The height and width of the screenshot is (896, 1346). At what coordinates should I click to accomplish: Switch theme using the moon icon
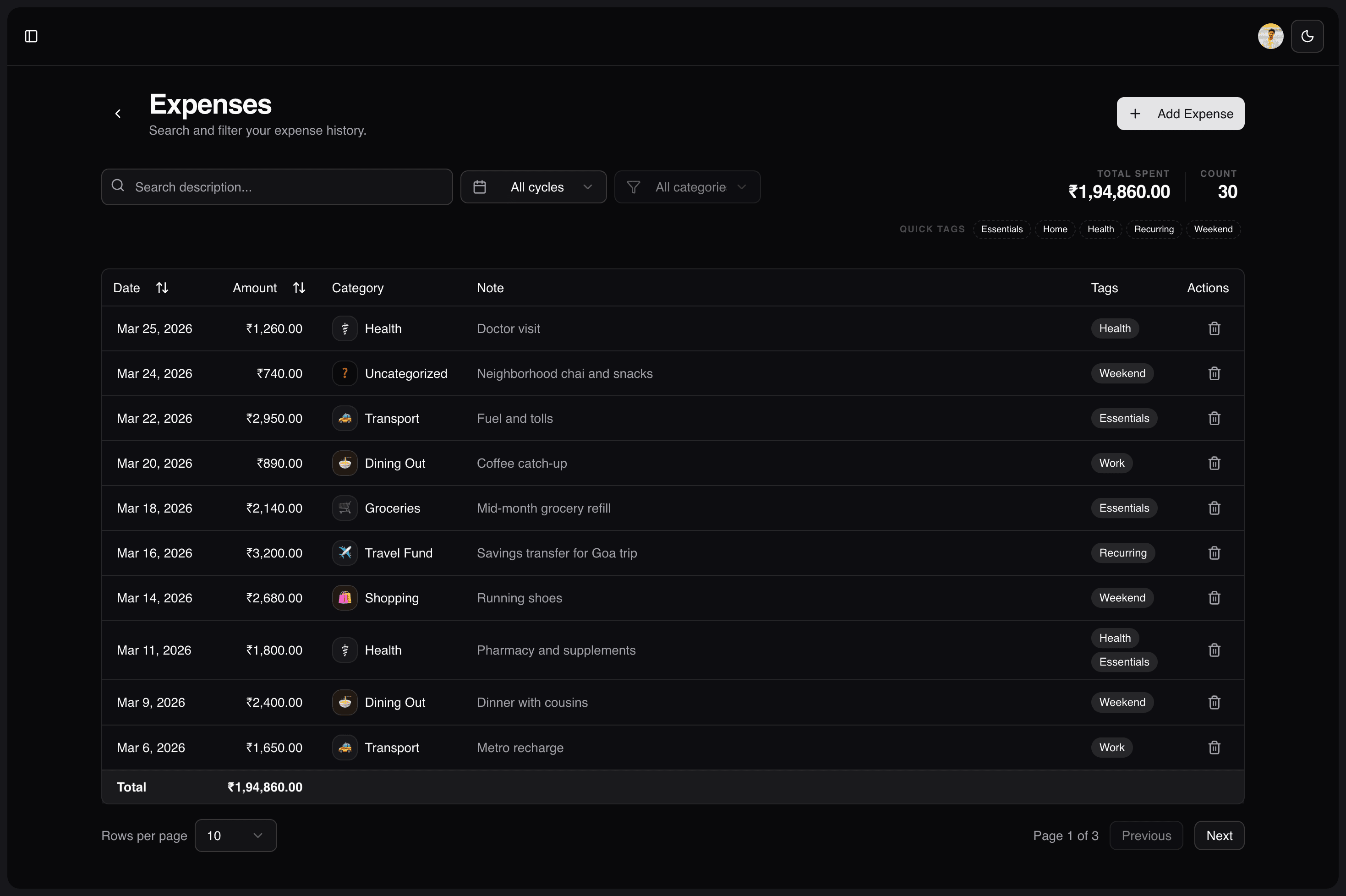tap(1307, 36)
